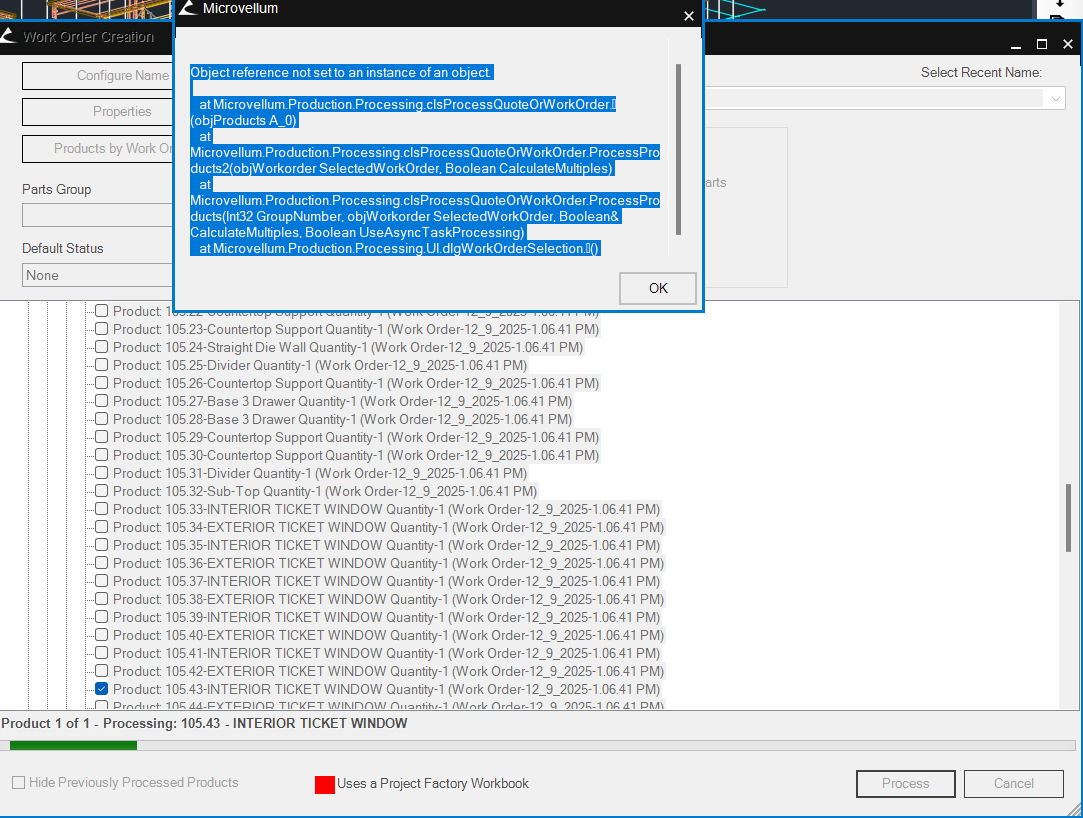
Task: Click the 'Uses a Project Factory Workbook' label
Action: (432, 783)
